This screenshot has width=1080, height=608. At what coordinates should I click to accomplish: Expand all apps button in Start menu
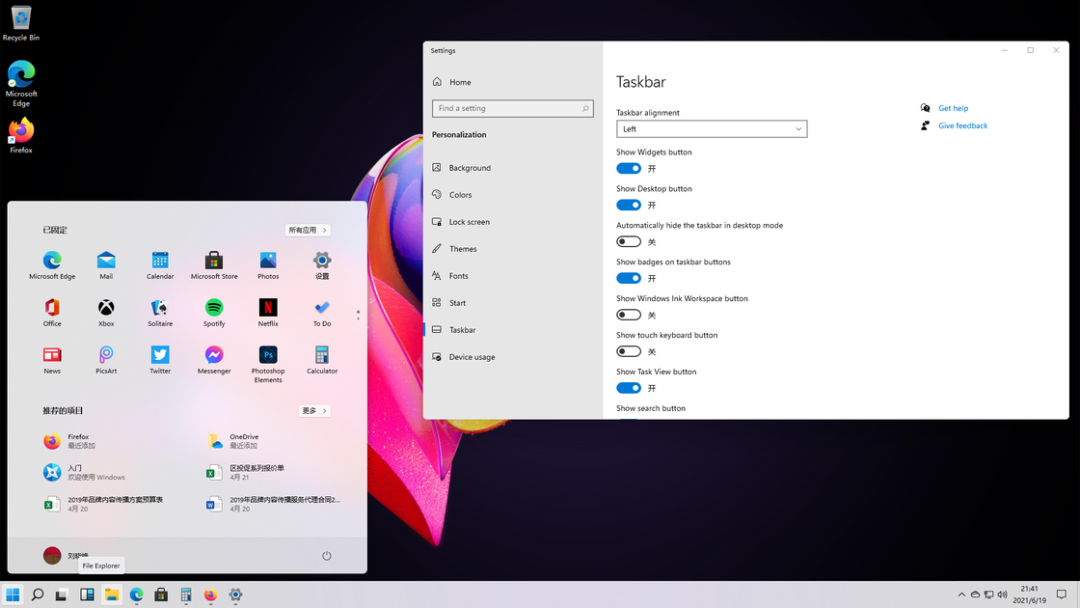(307, 230)
